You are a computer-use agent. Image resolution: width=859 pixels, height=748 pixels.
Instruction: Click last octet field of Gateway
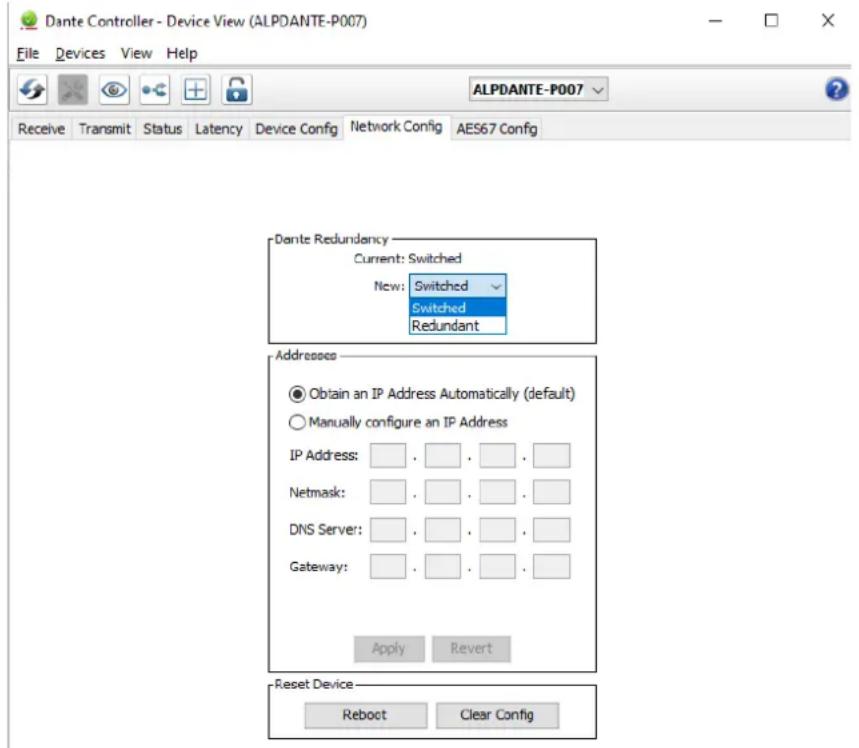click(x=552, y=567)
